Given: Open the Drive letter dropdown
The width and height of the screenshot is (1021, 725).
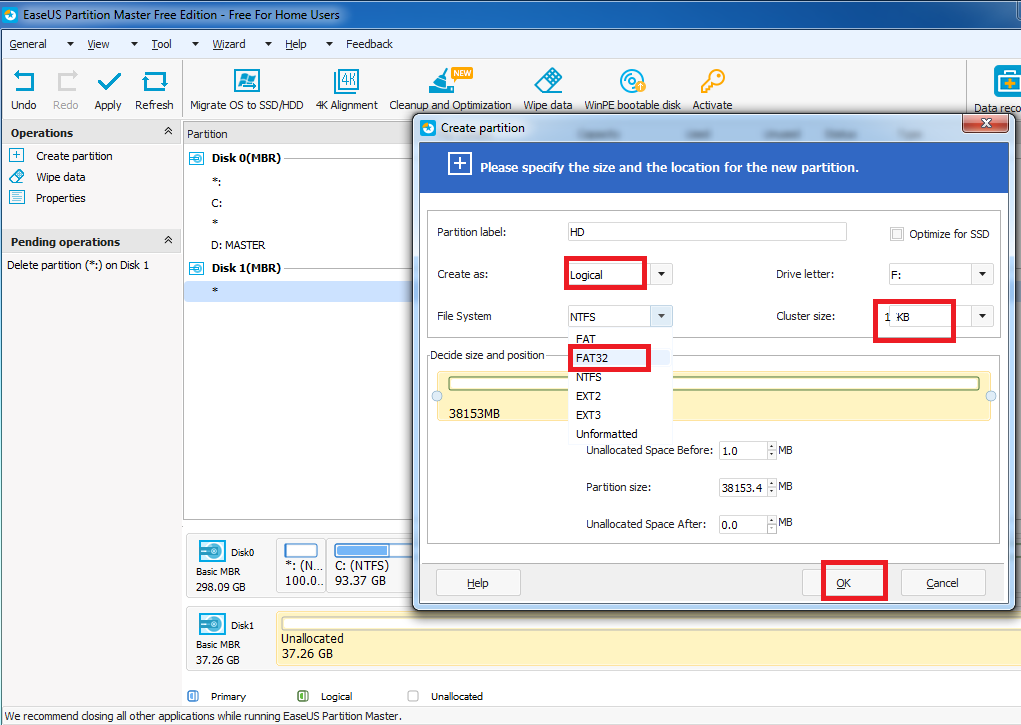Looking at the screenshot, I should (982, 274).
